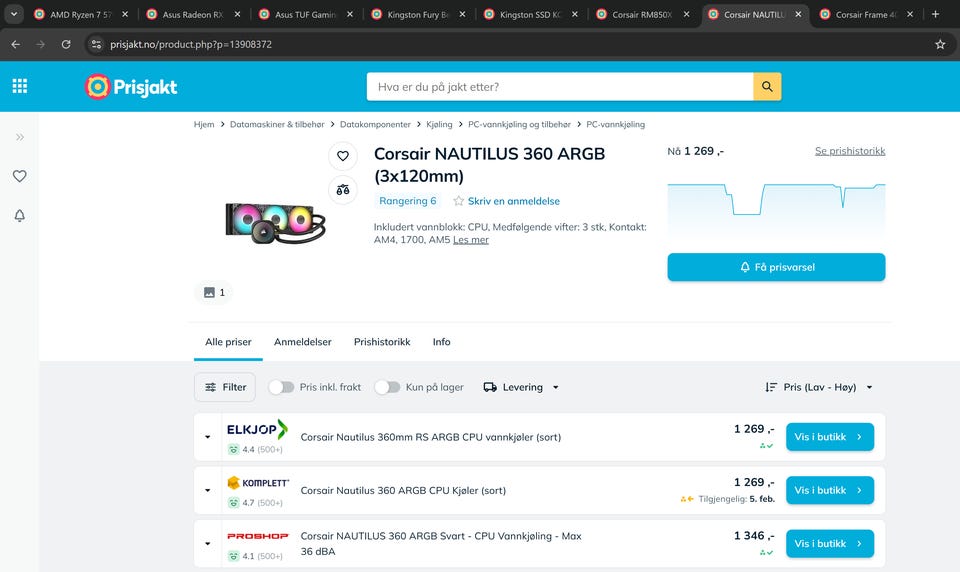Close the AMD Ryzen 7 tab
960x572 pixels.
[125, 14]
